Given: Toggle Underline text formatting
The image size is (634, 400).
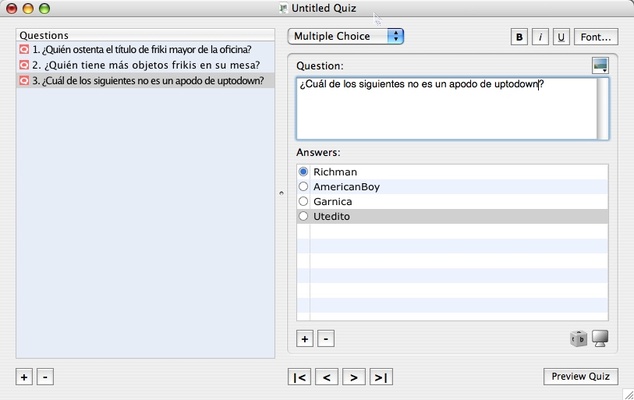Looking at the screenshot, I should coord(561,37).
